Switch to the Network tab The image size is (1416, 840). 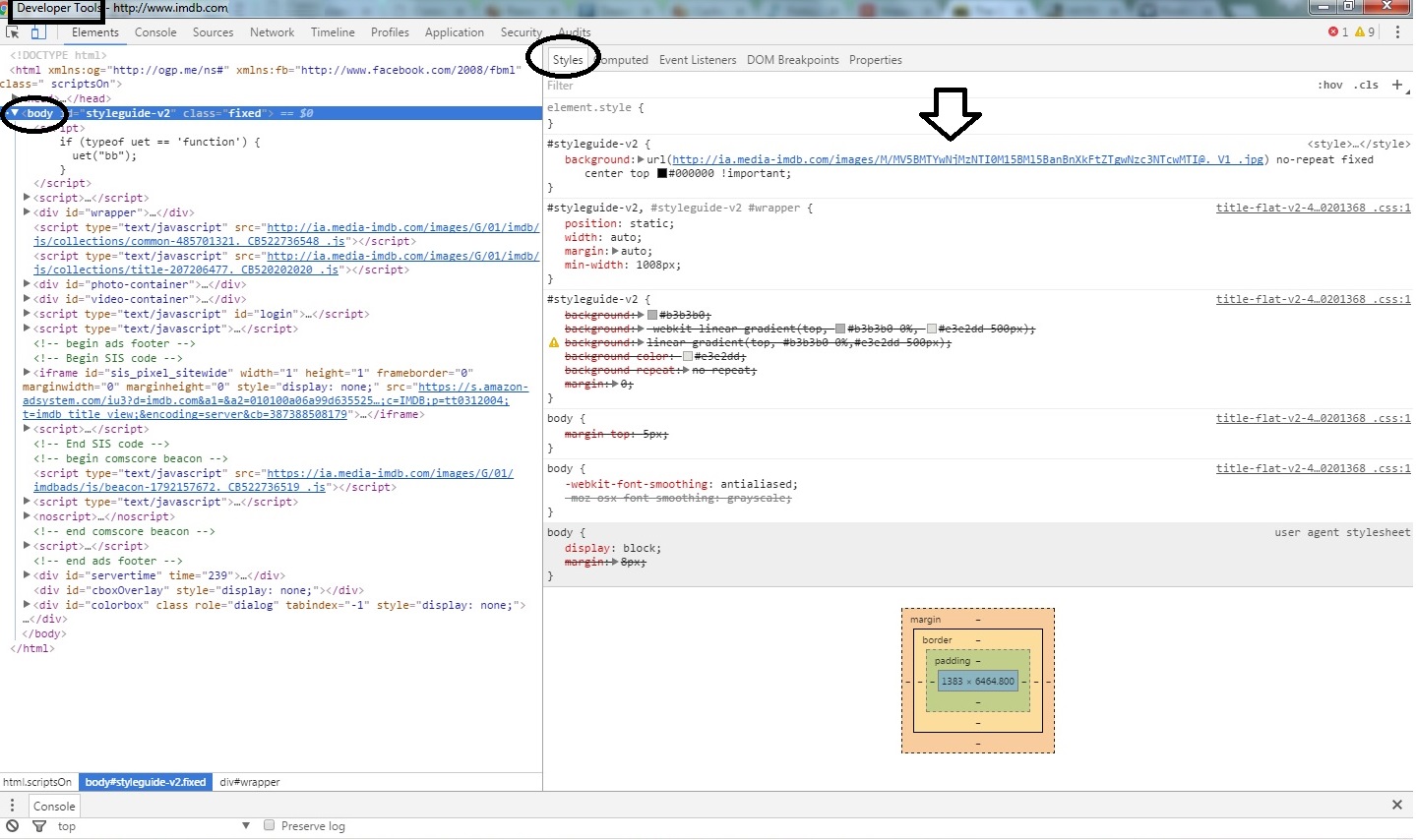[x=272, y=32]
